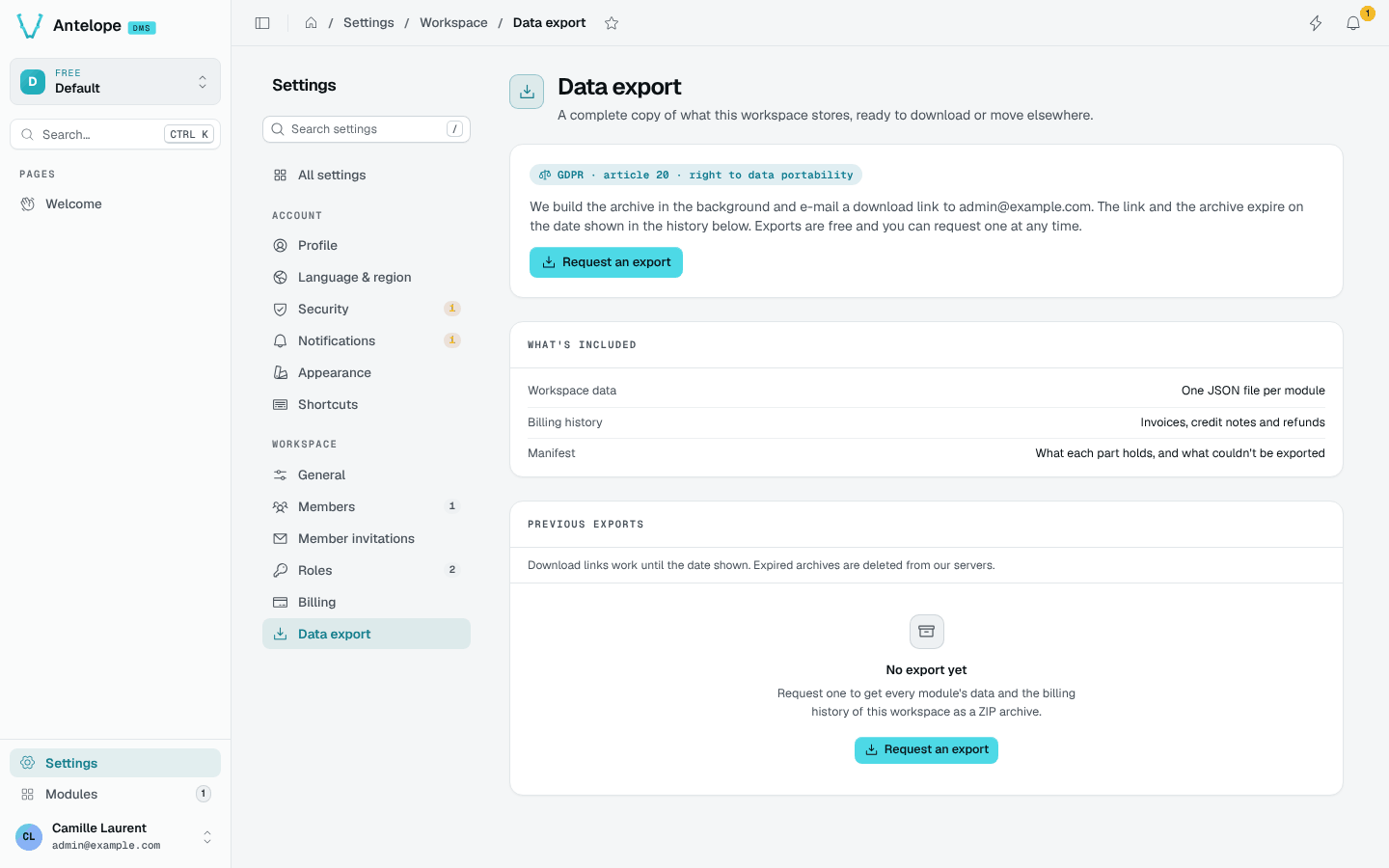The image size is (1389, 868).
Task: Open Shortcuts settings
Action: [367, 404]
